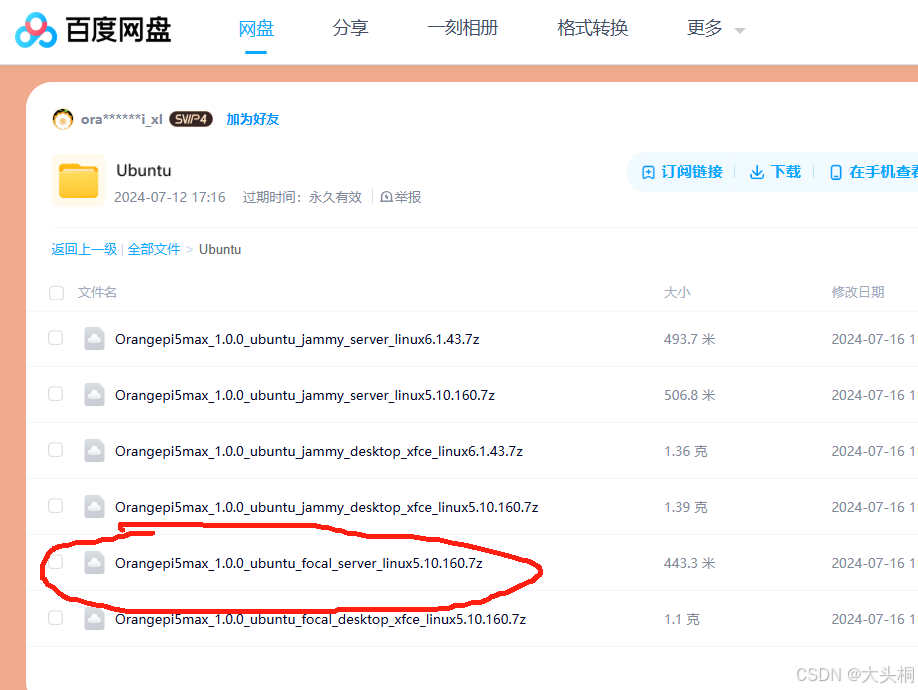Click the 1.39 克 size value

[x=685, y=507]
